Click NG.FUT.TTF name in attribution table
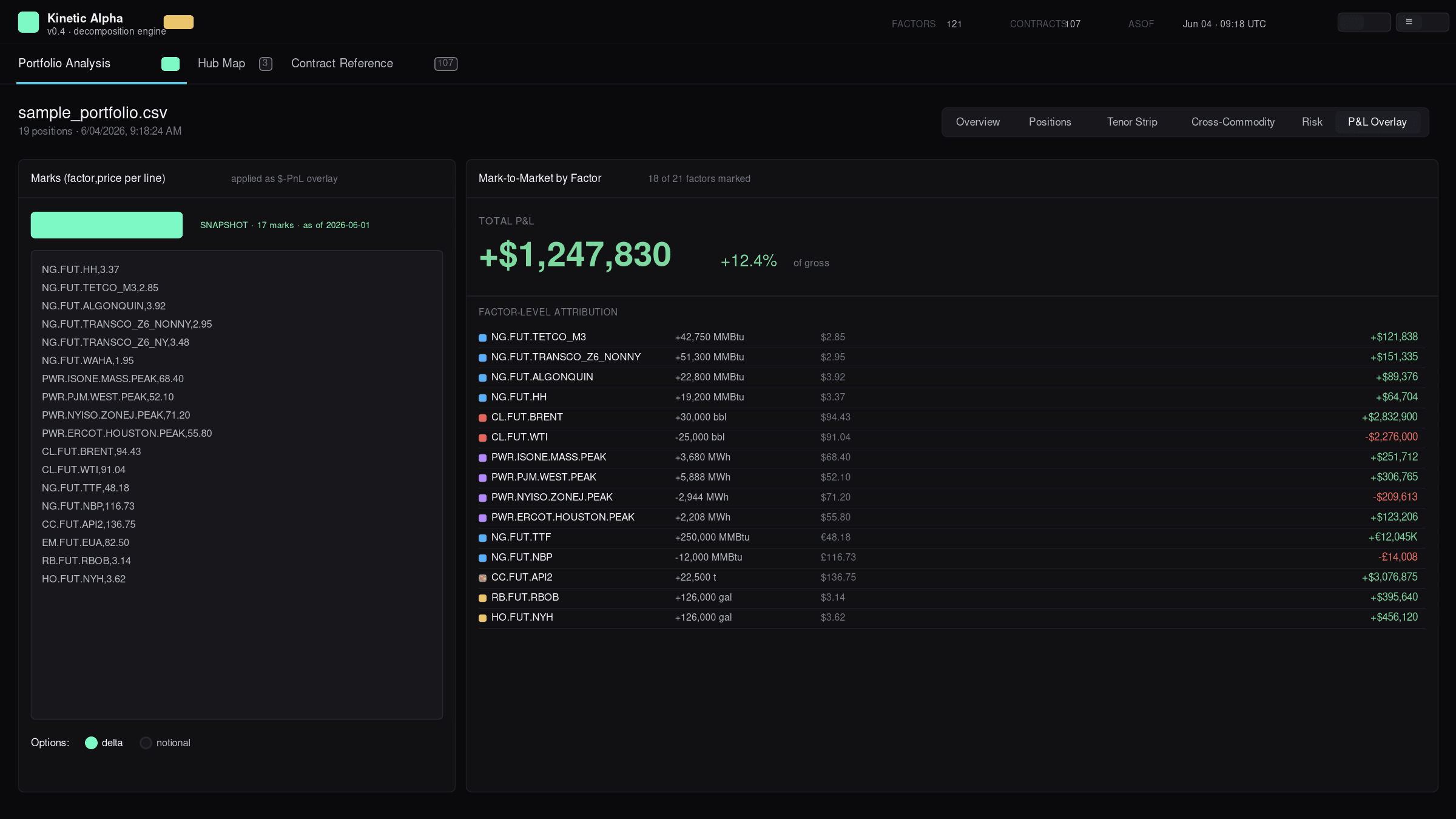Screen dimensions: 1456x819 click(521, 538)
